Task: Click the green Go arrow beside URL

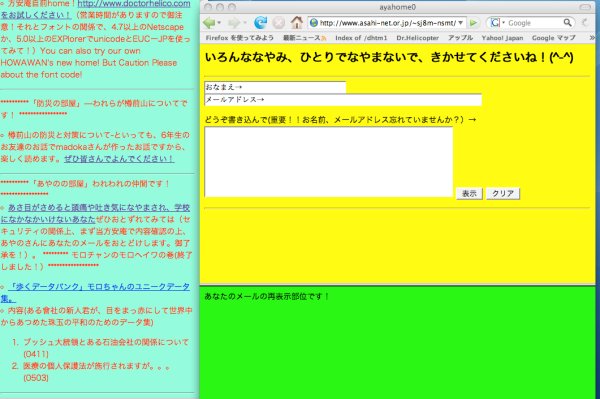Action: [x=473, y=23]
